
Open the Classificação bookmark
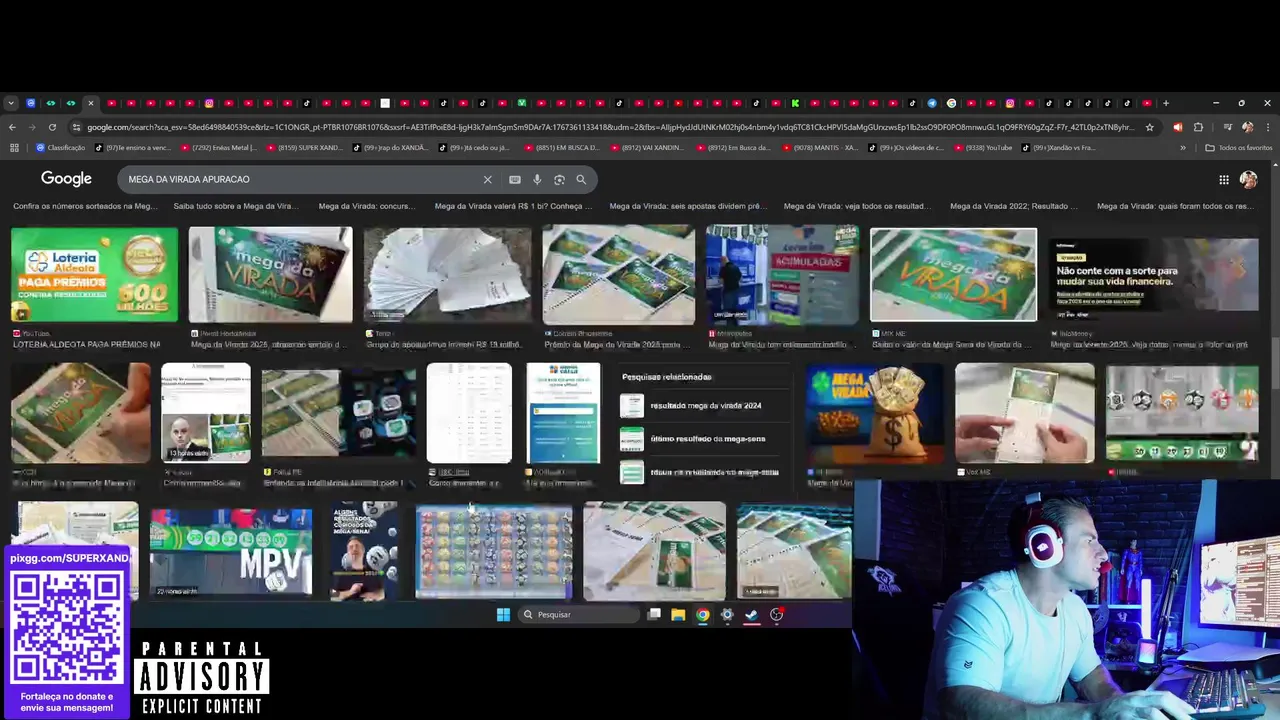[61, 148]
